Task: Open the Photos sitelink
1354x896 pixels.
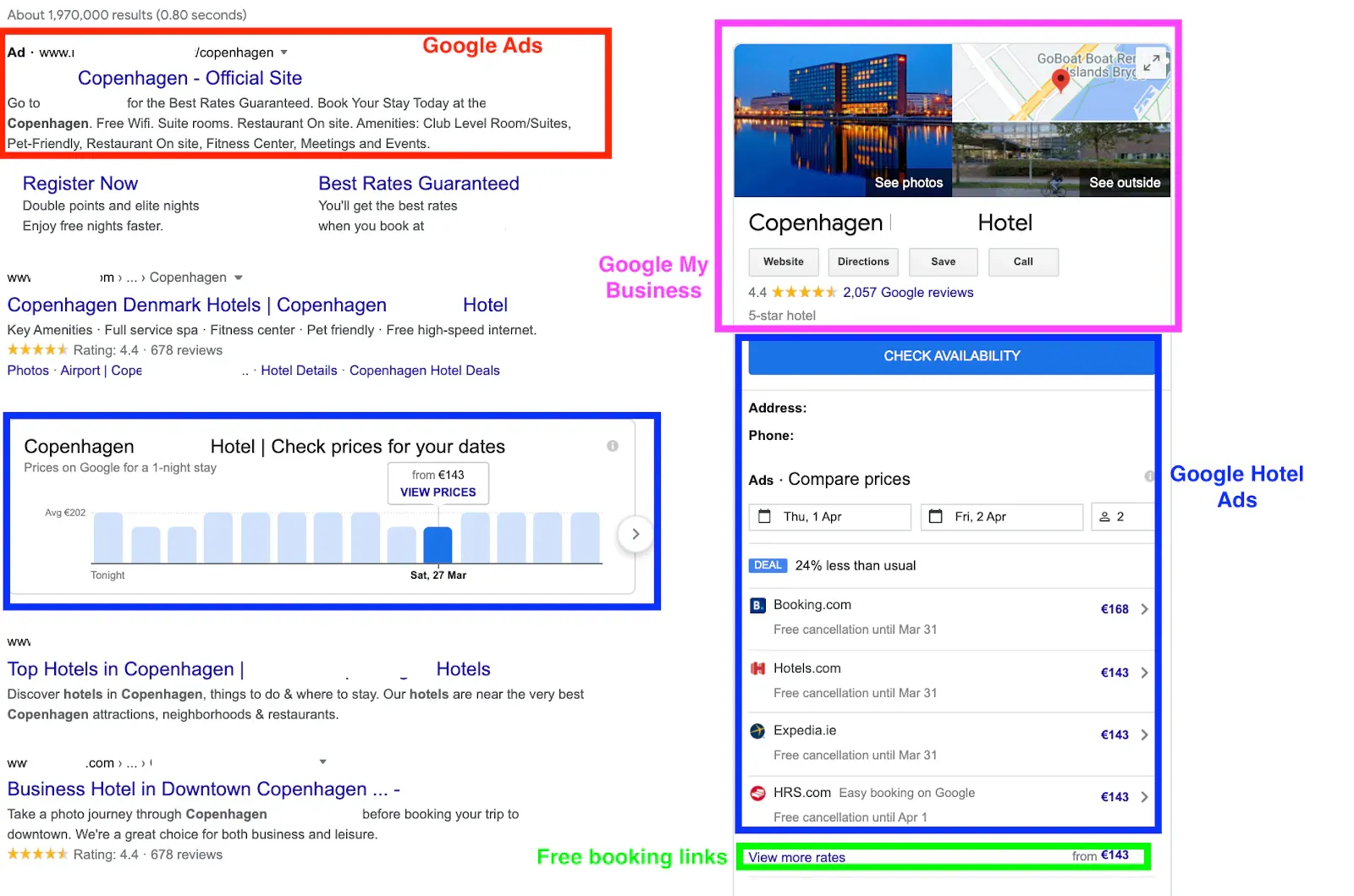Action: (x=28, y=371)
